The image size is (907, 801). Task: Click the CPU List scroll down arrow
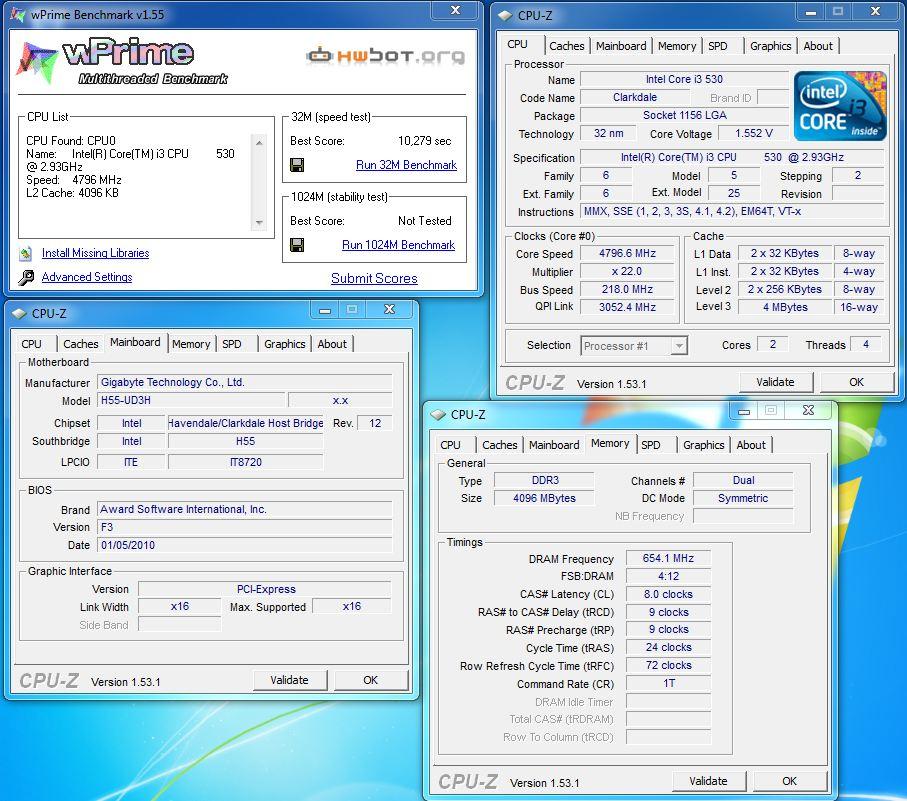(259, 222)
